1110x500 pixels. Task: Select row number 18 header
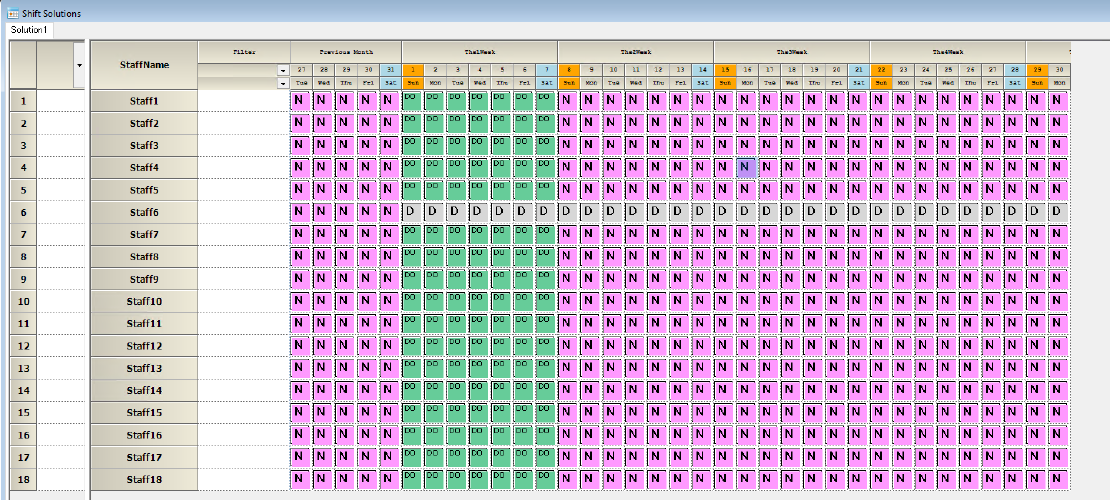[23, 480]
